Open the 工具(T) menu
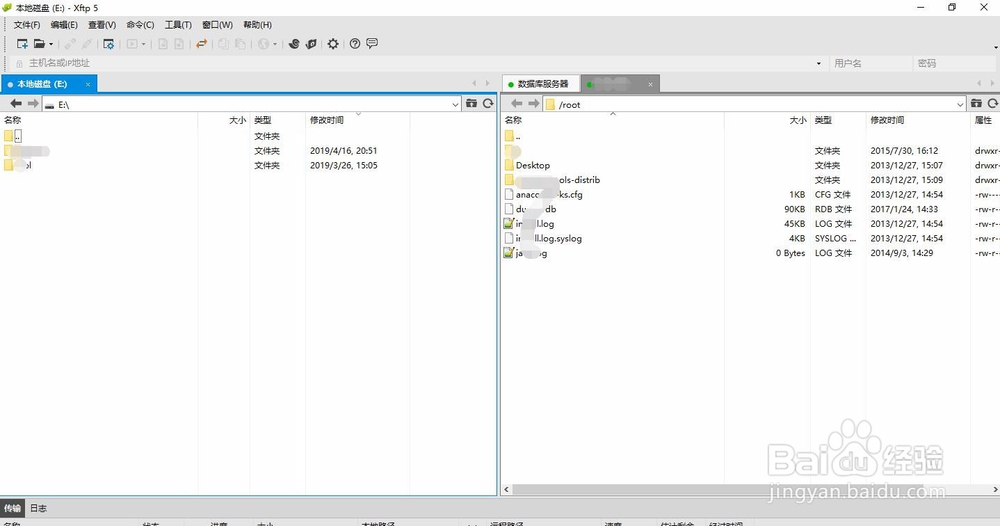The height and width of the screenshot is (526, 1000). tap(178, 25)
